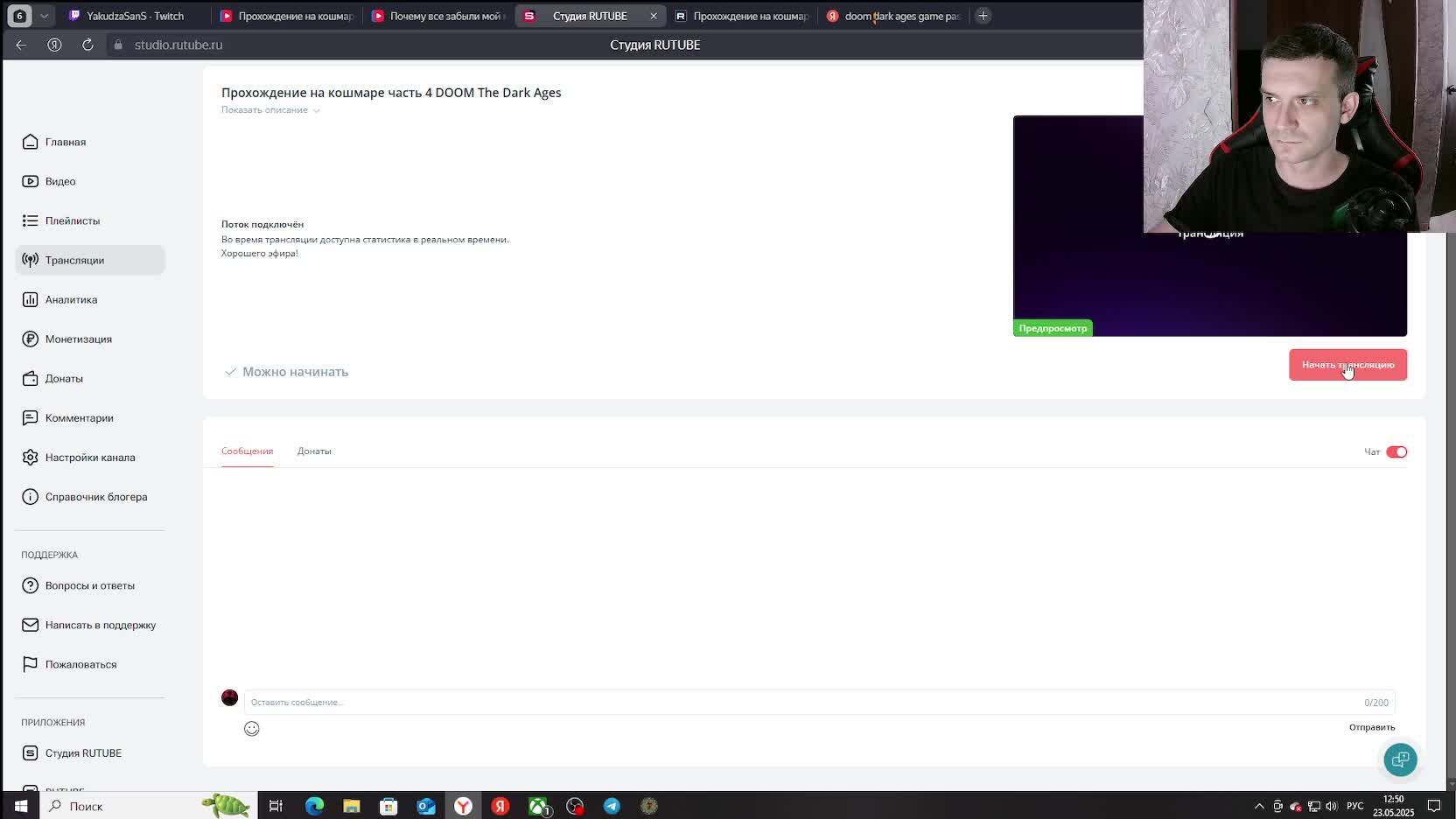
Task: Open Task View on taskbar
Action: tap(276, 806)
